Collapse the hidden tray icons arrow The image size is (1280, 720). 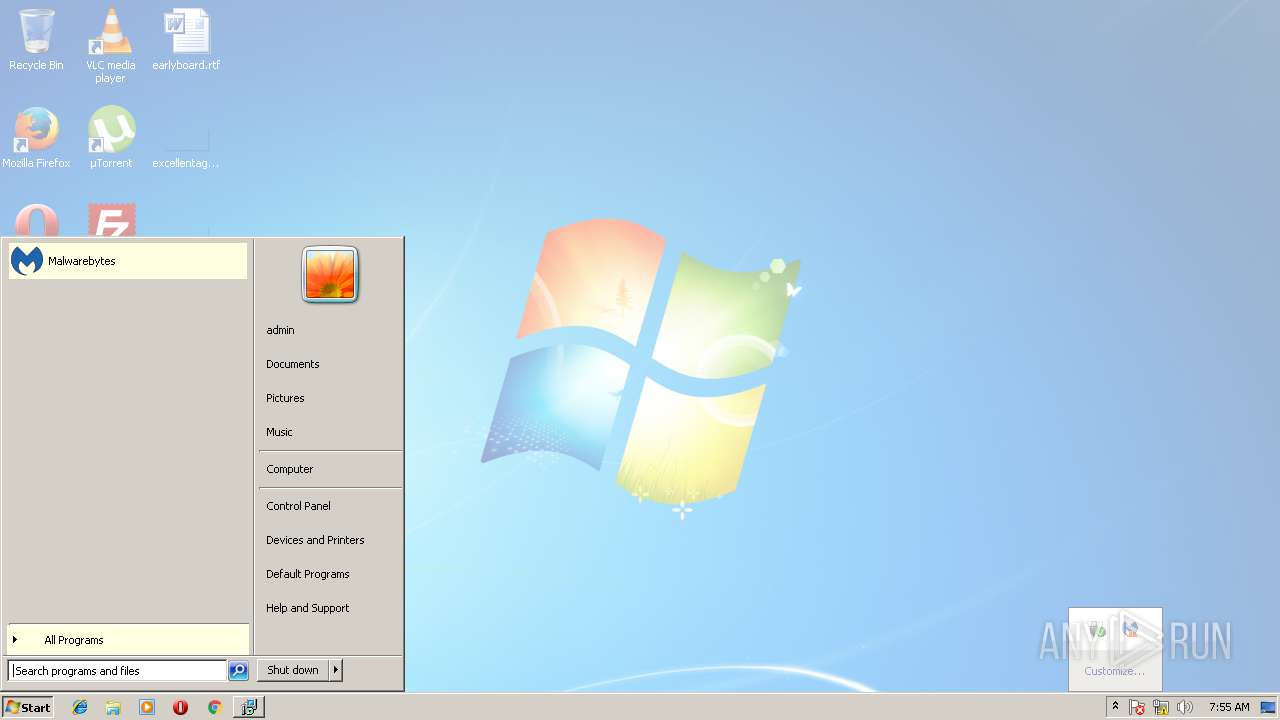click(x=1115, y=707)
